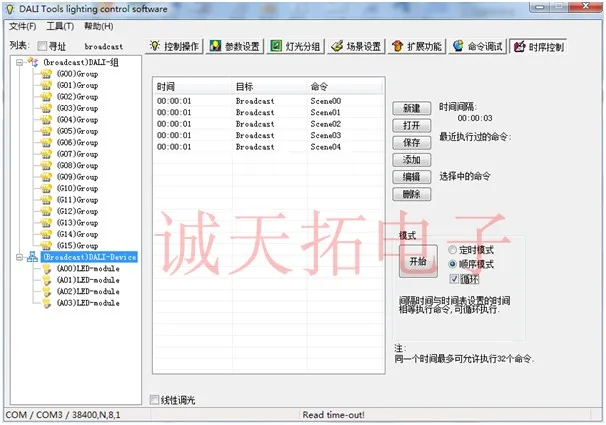Click the DALI-组 root group icon
606x425 pixels.
coord(32,62)
